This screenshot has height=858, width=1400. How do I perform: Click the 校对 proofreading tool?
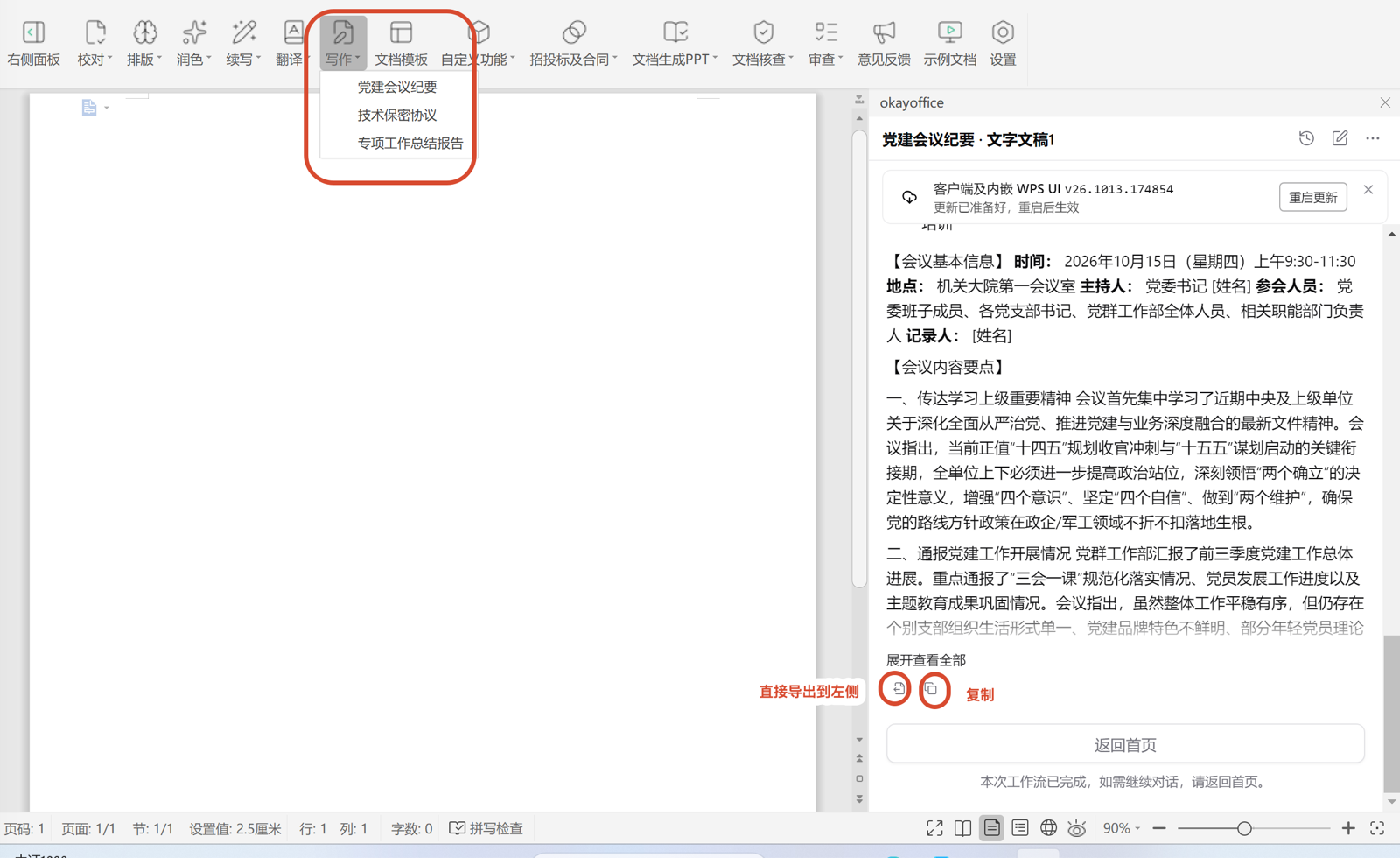point(94,43)
